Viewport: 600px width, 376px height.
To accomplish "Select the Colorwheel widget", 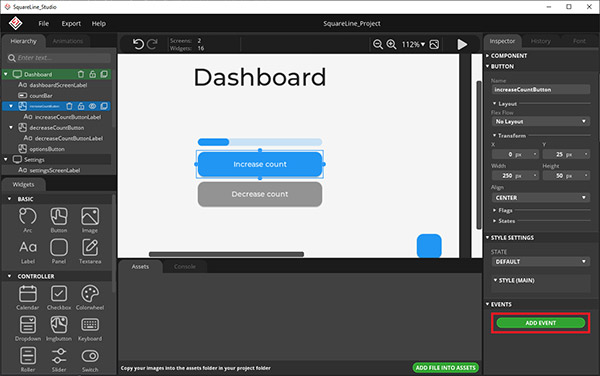I will (x=90, y=297).
